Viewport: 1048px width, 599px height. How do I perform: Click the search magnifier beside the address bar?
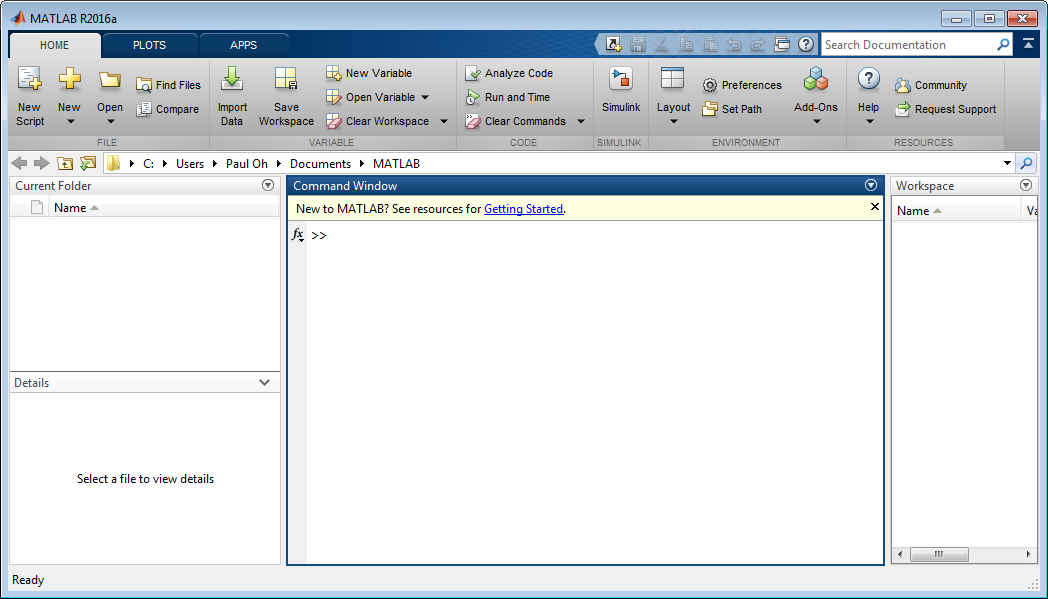[x=1026, y=163]
